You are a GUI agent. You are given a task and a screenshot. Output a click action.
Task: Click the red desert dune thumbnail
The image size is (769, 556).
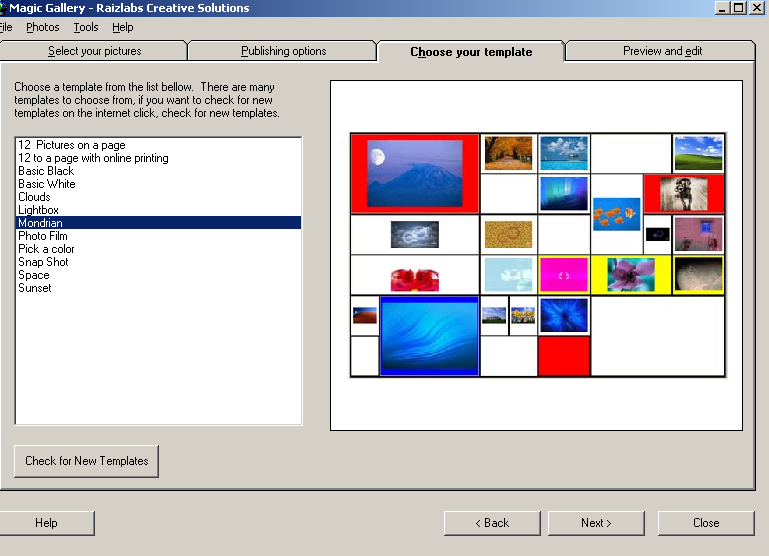pyautogui.click(x=365, y=315)
